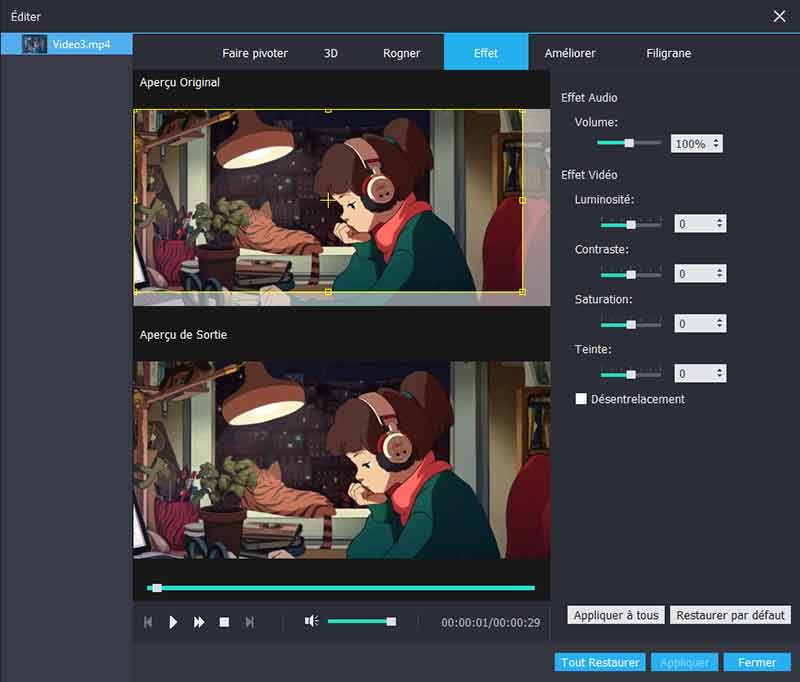
Task: Close the Éditer dialog with X icon
Action: (779, 16)
